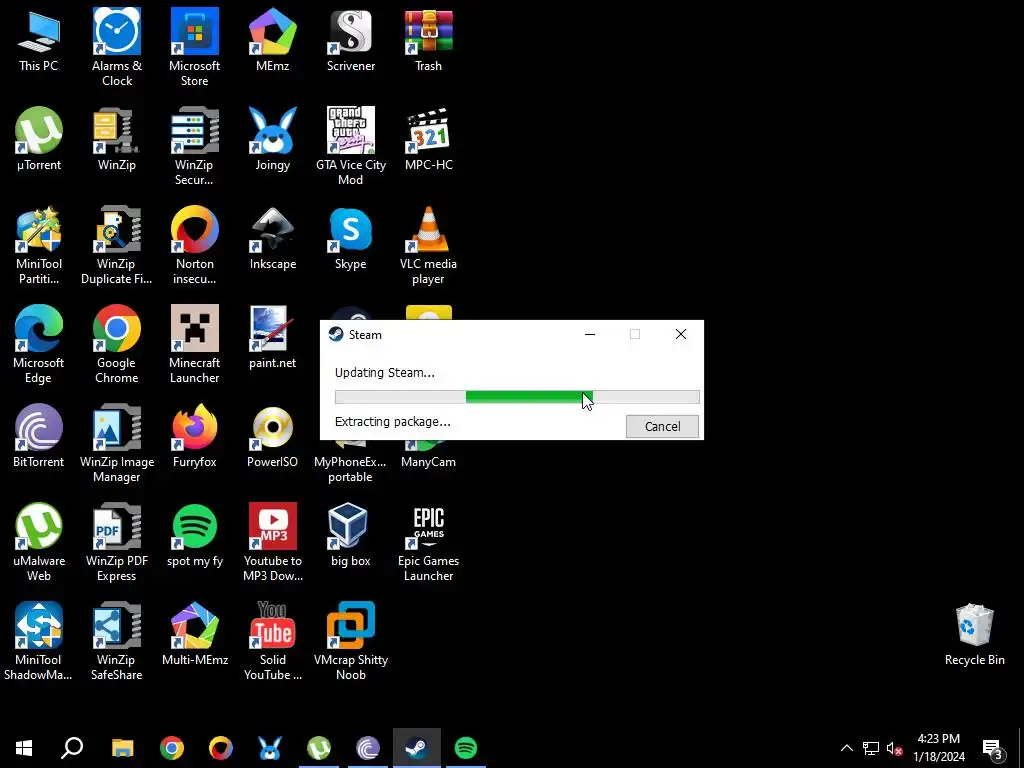Select the Skype desktop icon
The width and height of the screenshot is (1024, 768).
[351, 238]
